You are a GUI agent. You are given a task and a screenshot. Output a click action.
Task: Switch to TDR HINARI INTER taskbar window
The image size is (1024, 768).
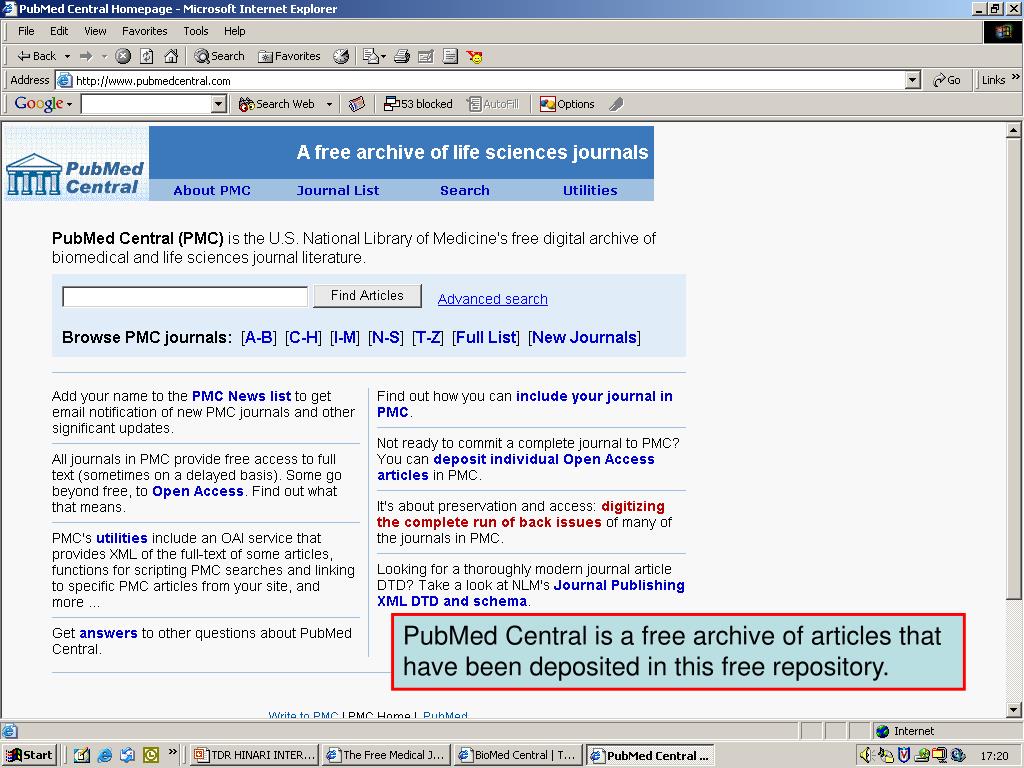point(254,755)
